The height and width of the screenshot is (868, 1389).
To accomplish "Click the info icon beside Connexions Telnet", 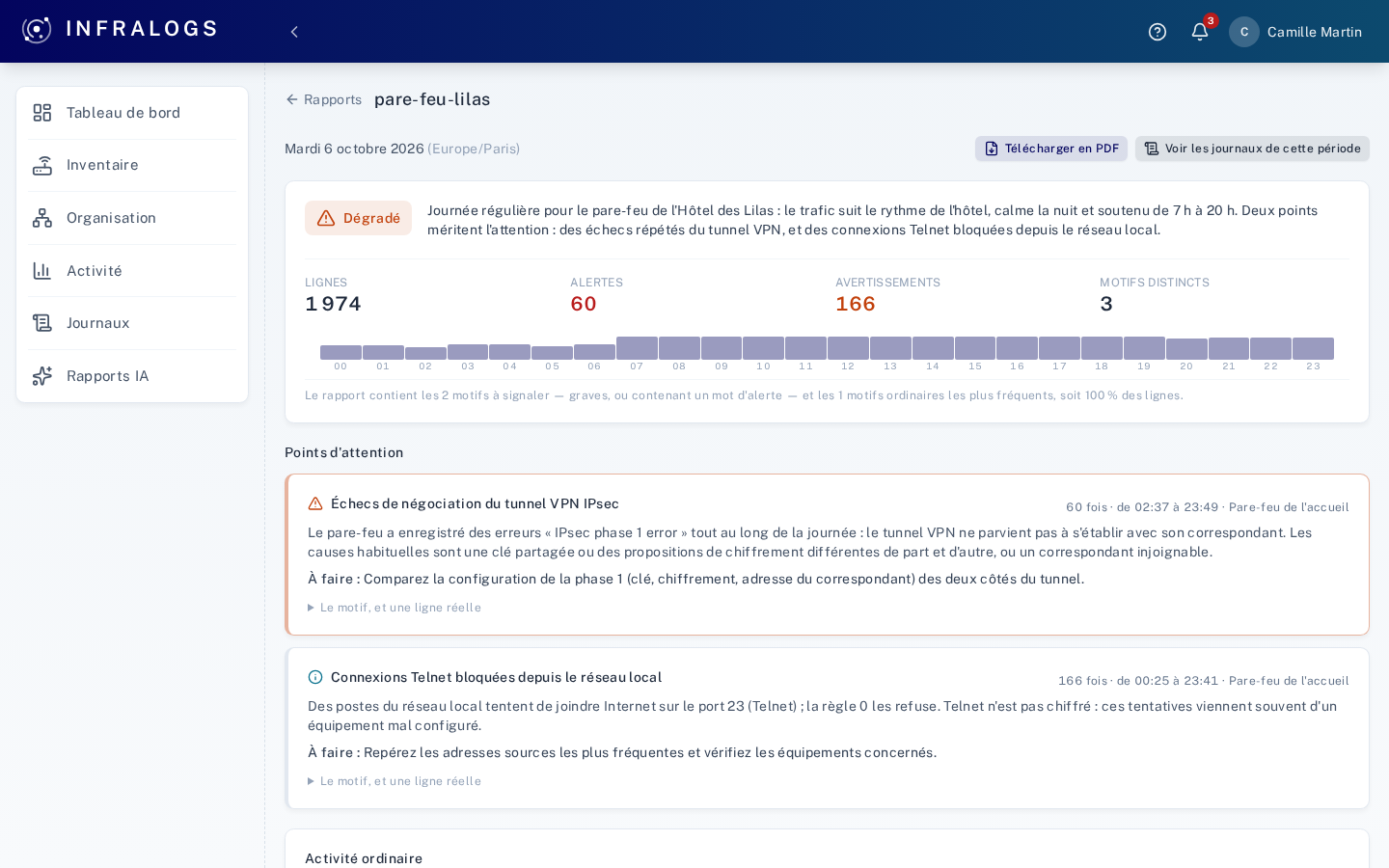I will [x=315, y=677].
